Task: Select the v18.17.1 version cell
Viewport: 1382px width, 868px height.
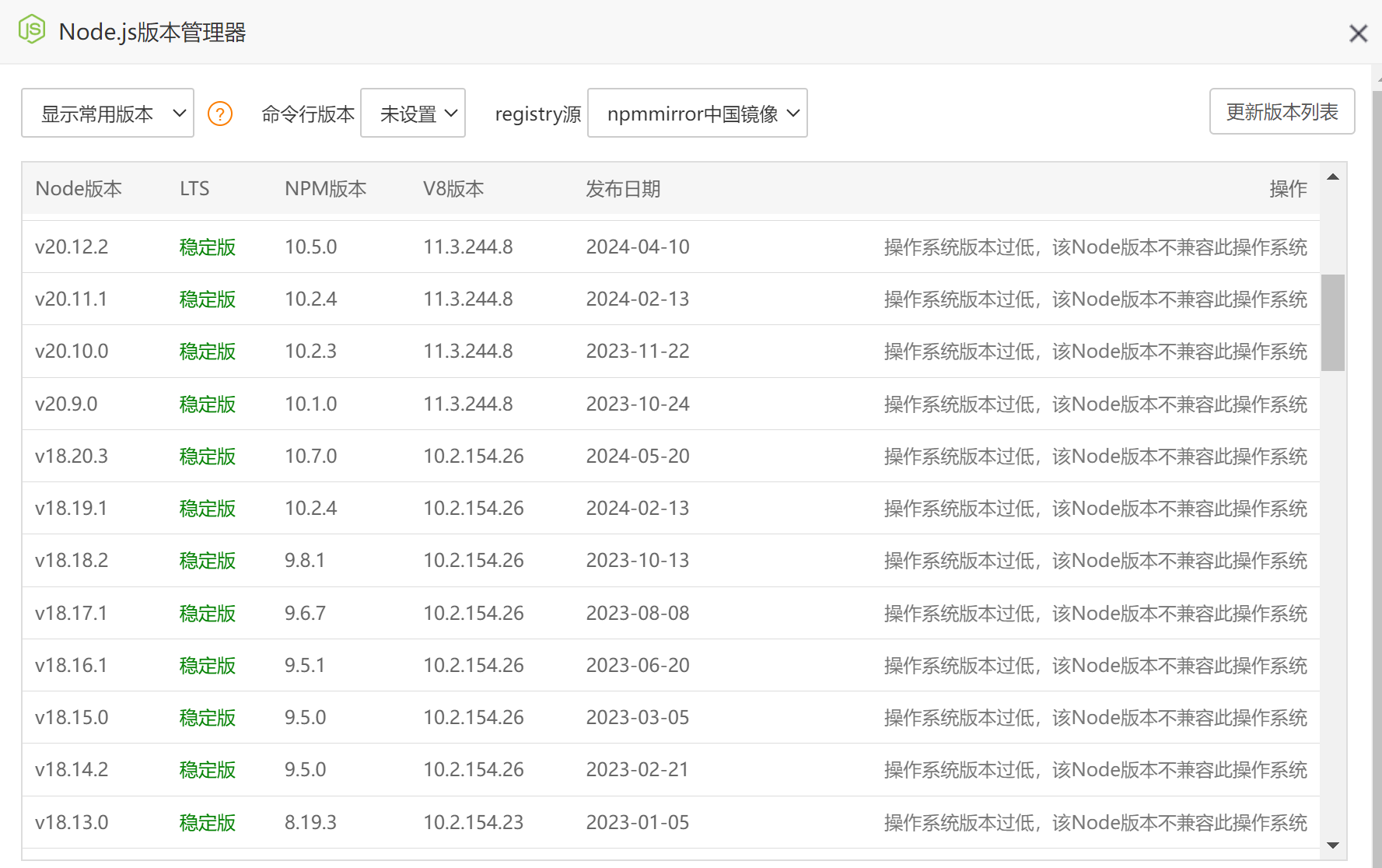Action: (x=71, y=614)
